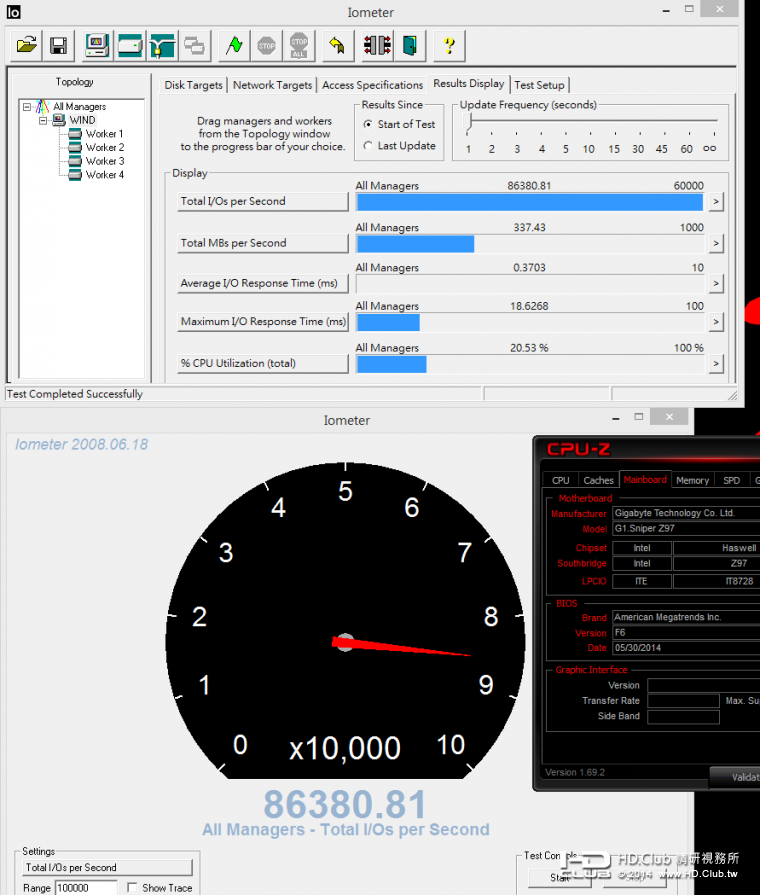Viewport: 760px width, 895px height.
Task: Click the Start new disk worker icon
Action: 130,45
